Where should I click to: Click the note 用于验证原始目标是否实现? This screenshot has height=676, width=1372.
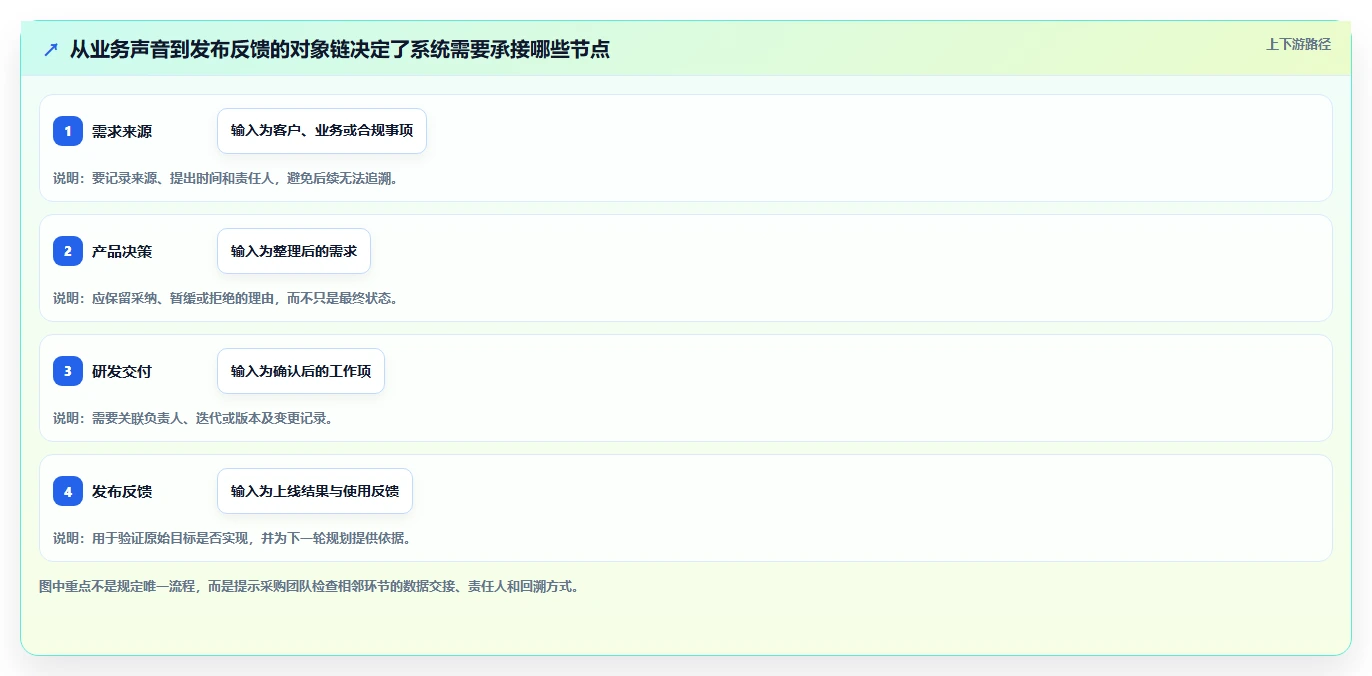pyautogui.click(x=232, y=538)
